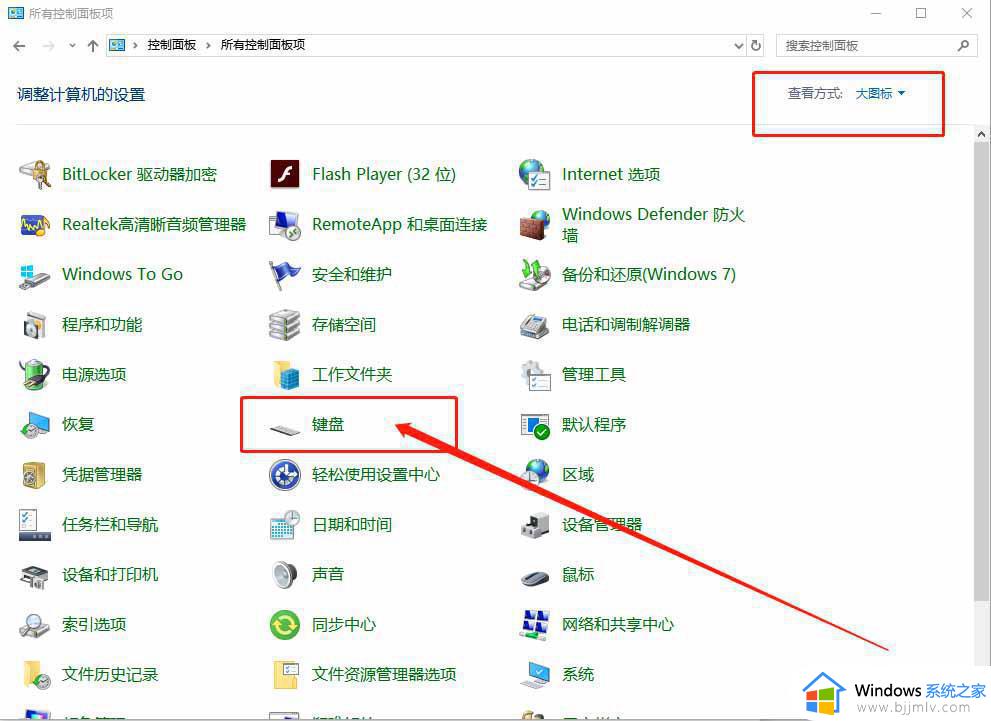Image resolution: width=991 pixels, height=721 pixels.
Task: Open Windows To Go icon
Action: click(35, 276)
